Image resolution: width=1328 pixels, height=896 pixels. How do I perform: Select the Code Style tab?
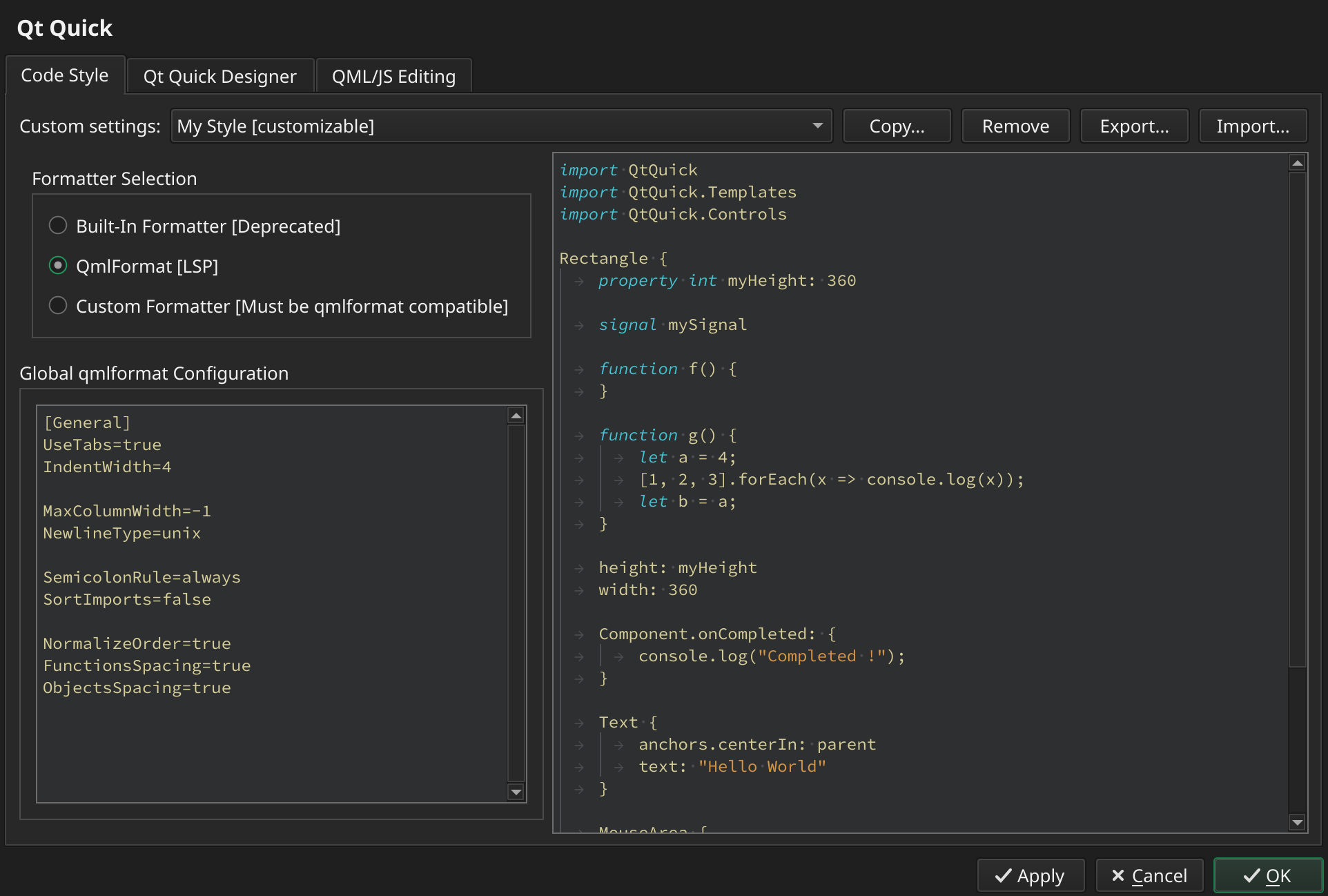[65, 75]
